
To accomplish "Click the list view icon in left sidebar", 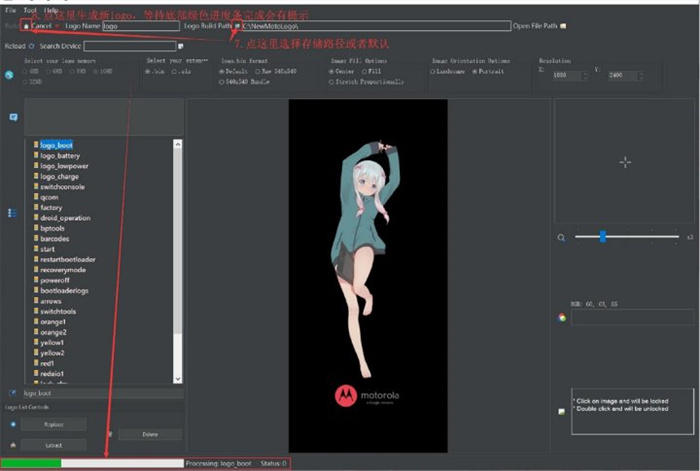I will pyautogui.click(x=13, y=213).
